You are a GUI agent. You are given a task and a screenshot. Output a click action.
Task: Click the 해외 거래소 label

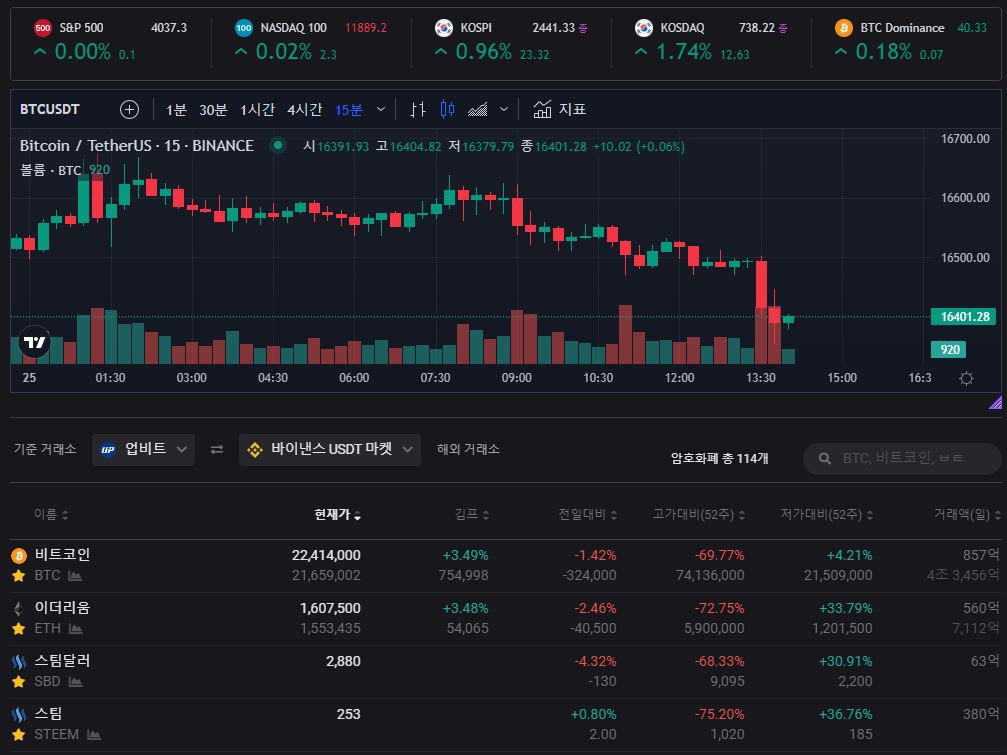pos(468,449)
